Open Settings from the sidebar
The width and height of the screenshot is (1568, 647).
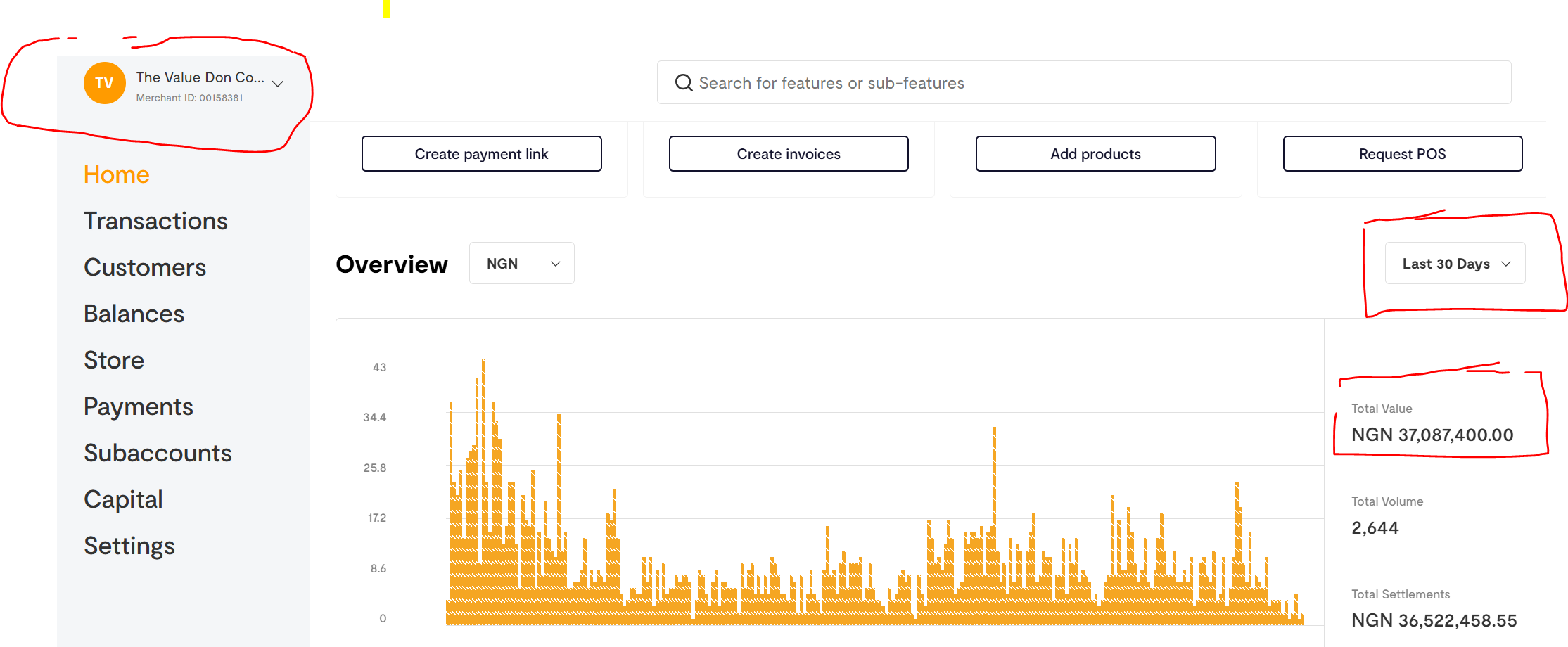(129, 546)
